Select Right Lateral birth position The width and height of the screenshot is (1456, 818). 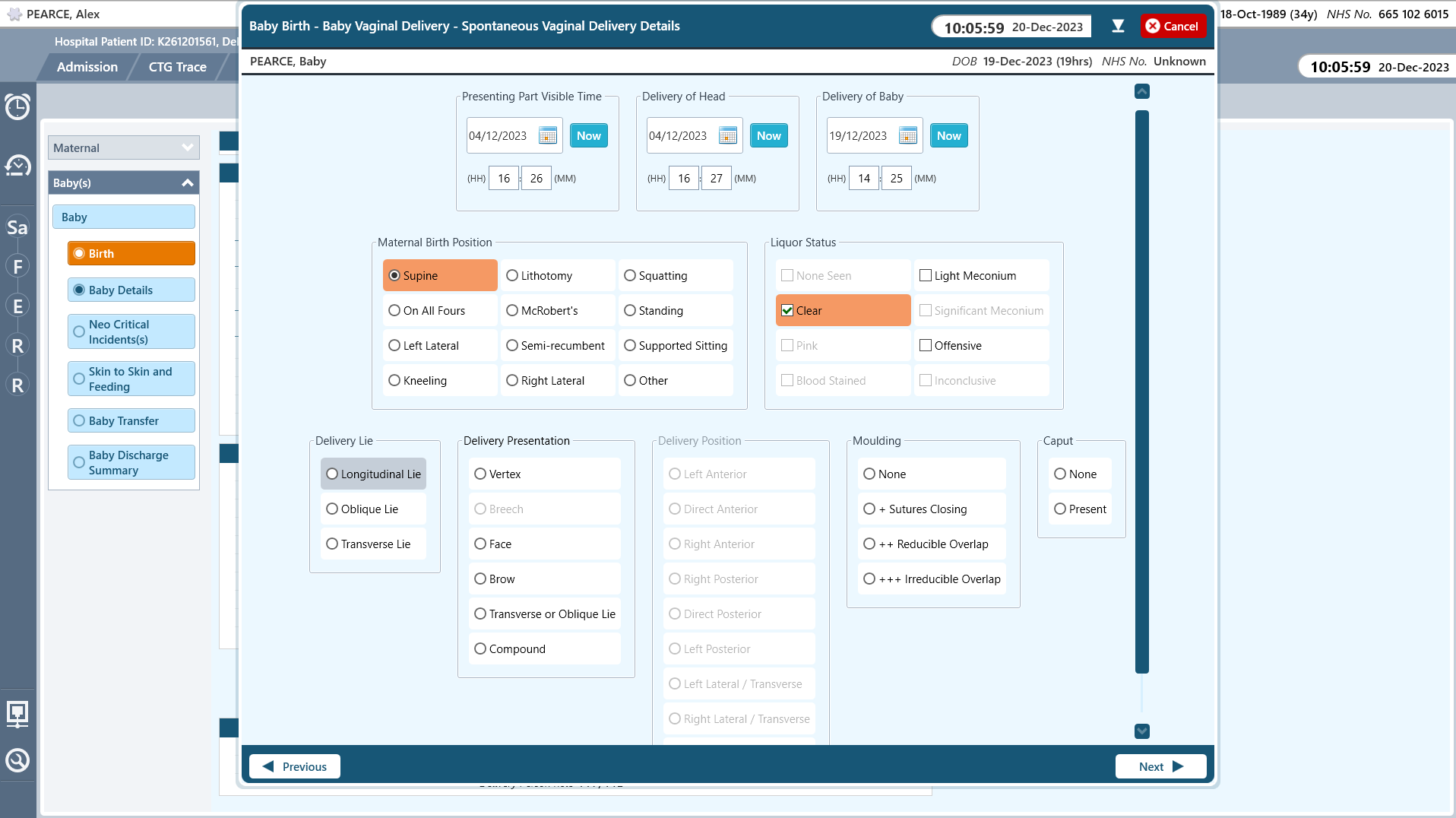coord(558,380)
